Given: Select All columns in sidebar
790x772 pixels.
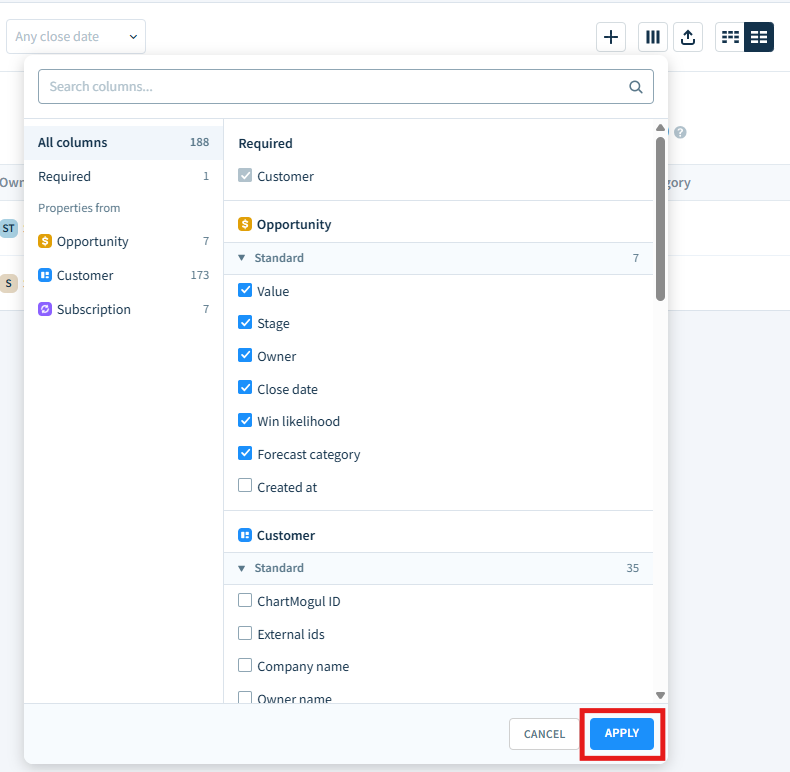Looking at the screenshot, I should 123,143.
